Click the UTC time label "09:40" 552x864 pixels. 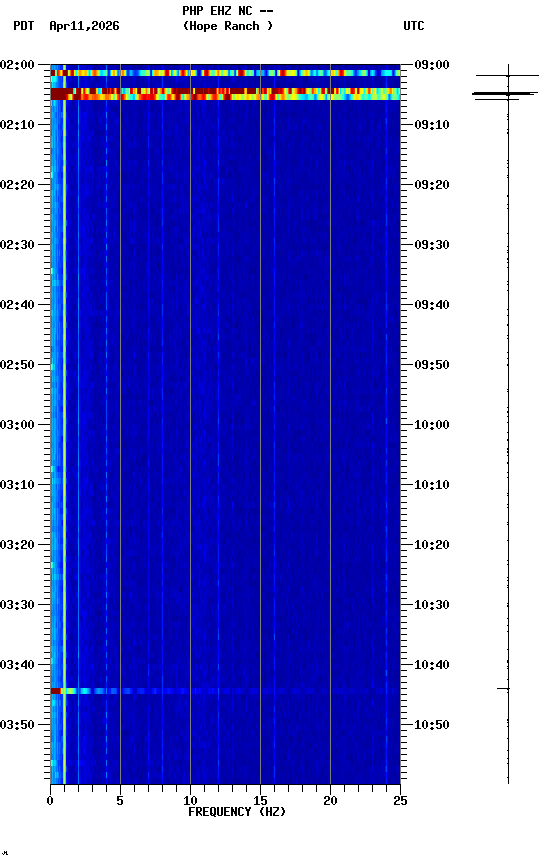coord(432,305)
